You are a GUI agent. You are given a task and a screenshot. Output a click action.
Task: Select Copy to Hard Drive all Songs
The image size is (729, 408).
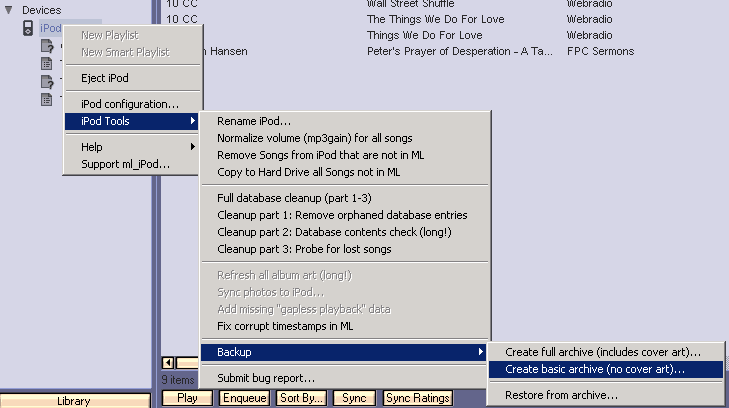click(x=345, y=172)
